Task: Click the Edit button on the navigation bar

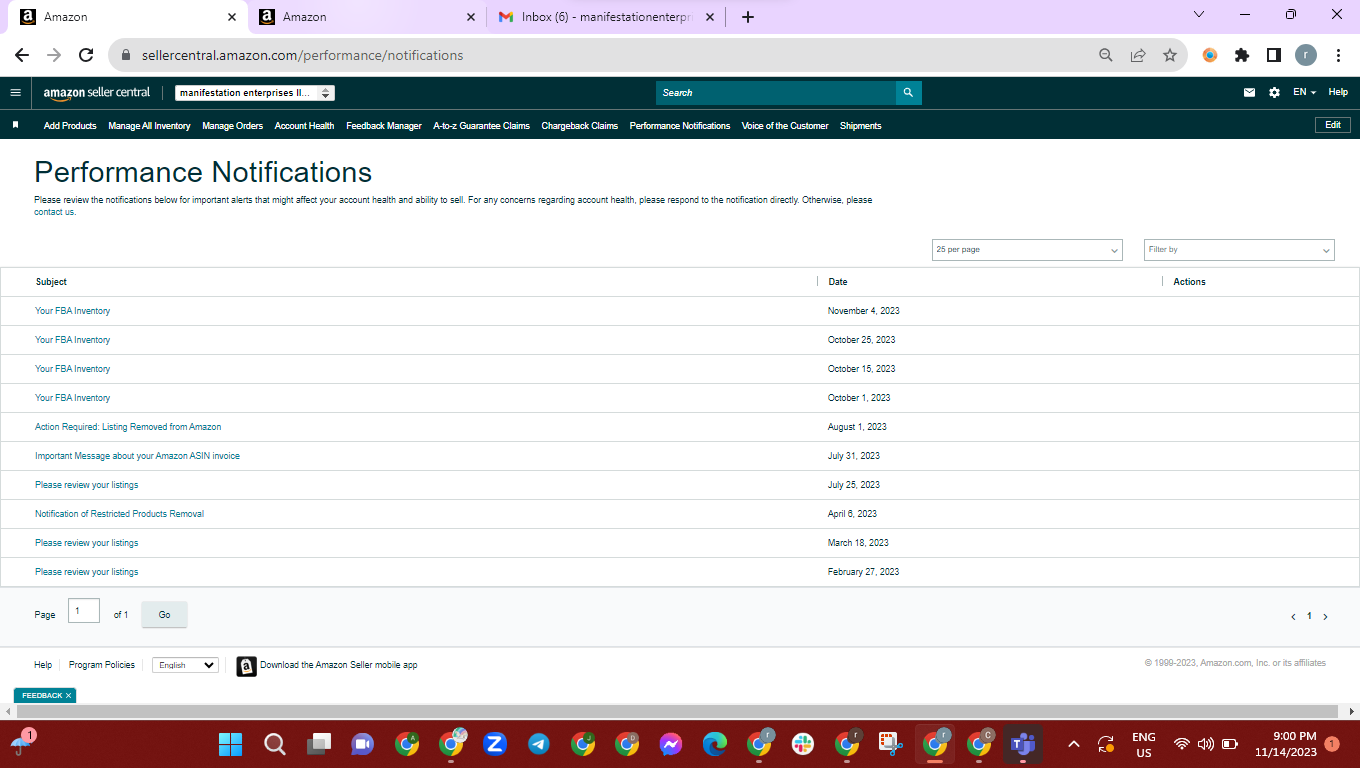Action: pyautogui.click(x=1333, y=125)
